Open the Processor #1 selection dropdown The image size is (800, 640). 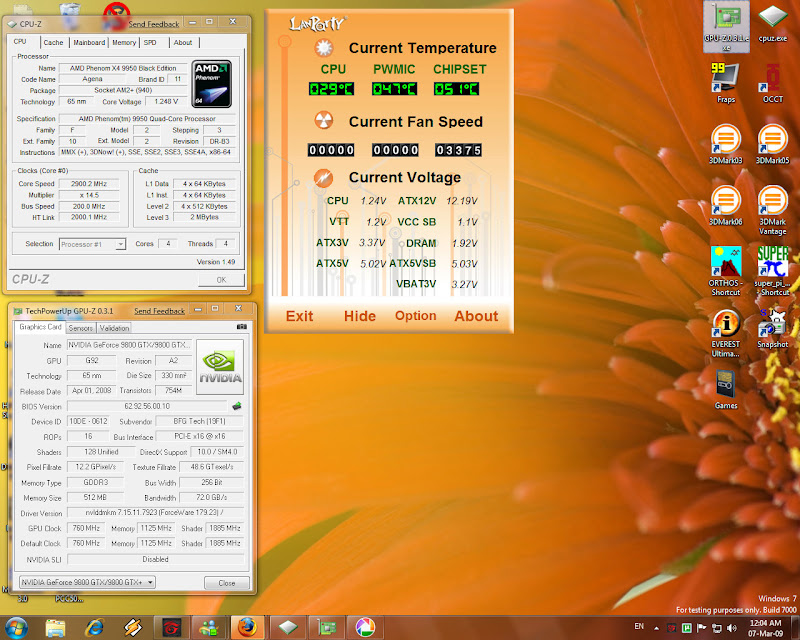[92, 244]
